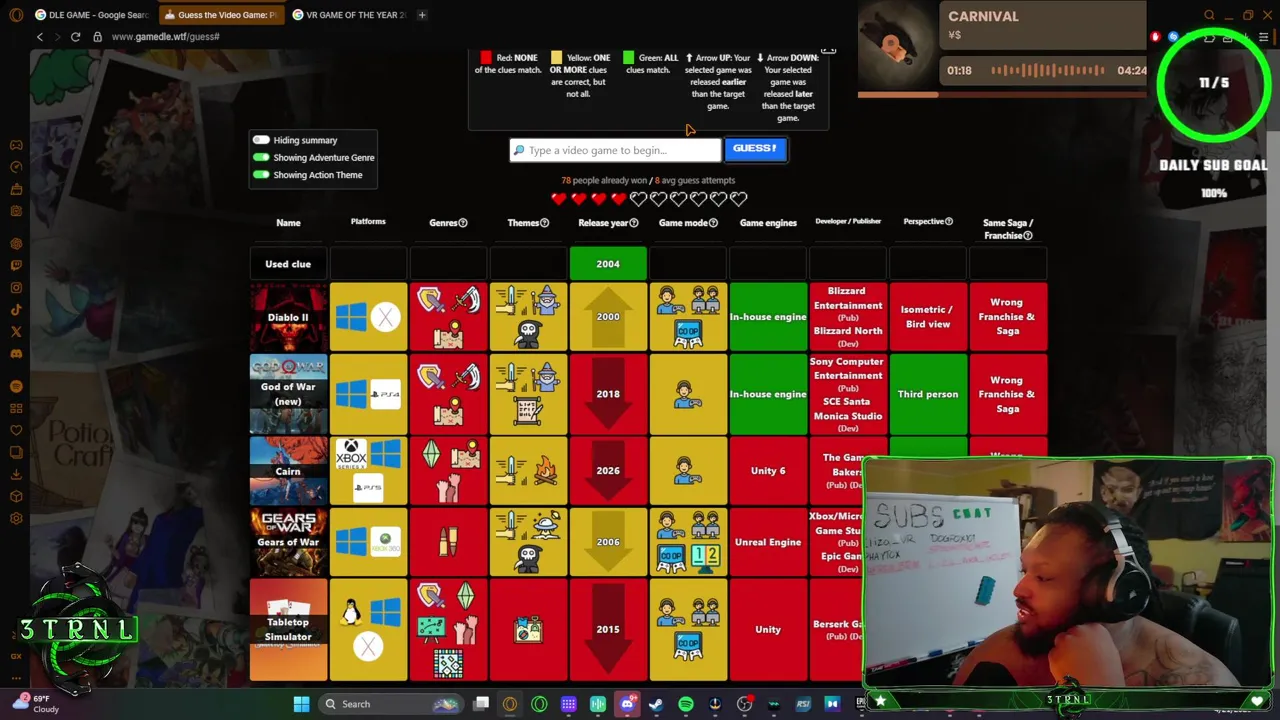The width and height of the screenshot is (1280, 720).
Task: Open TikTok panel in sidebar
Action: (x=16, y=309)
